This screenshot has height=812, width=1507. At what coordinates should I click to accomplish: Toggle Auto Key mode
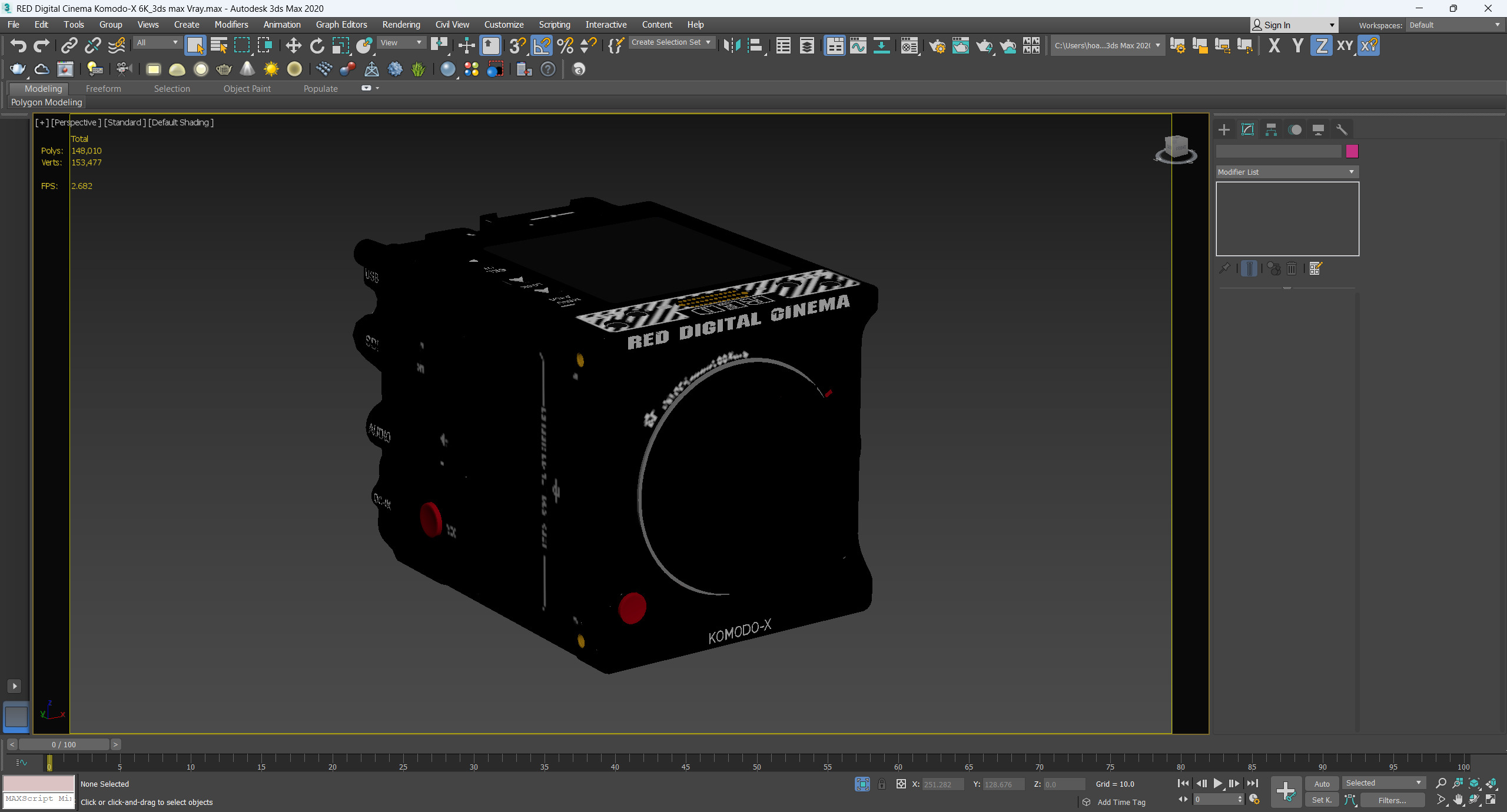tap(1322, 784)
